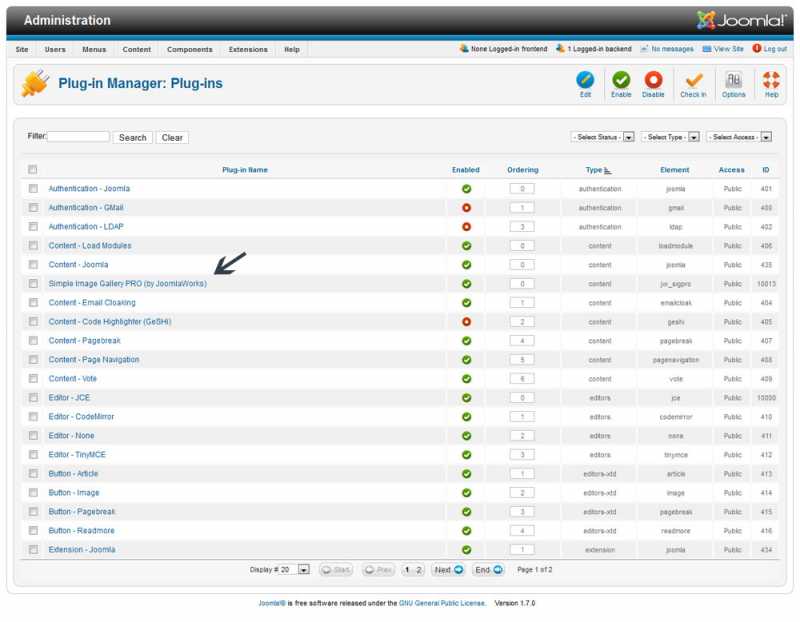Open the Display # per-page dropdown
Image resolution: width=800 pixels, height=622 pixels.
[x=294, y=569]
